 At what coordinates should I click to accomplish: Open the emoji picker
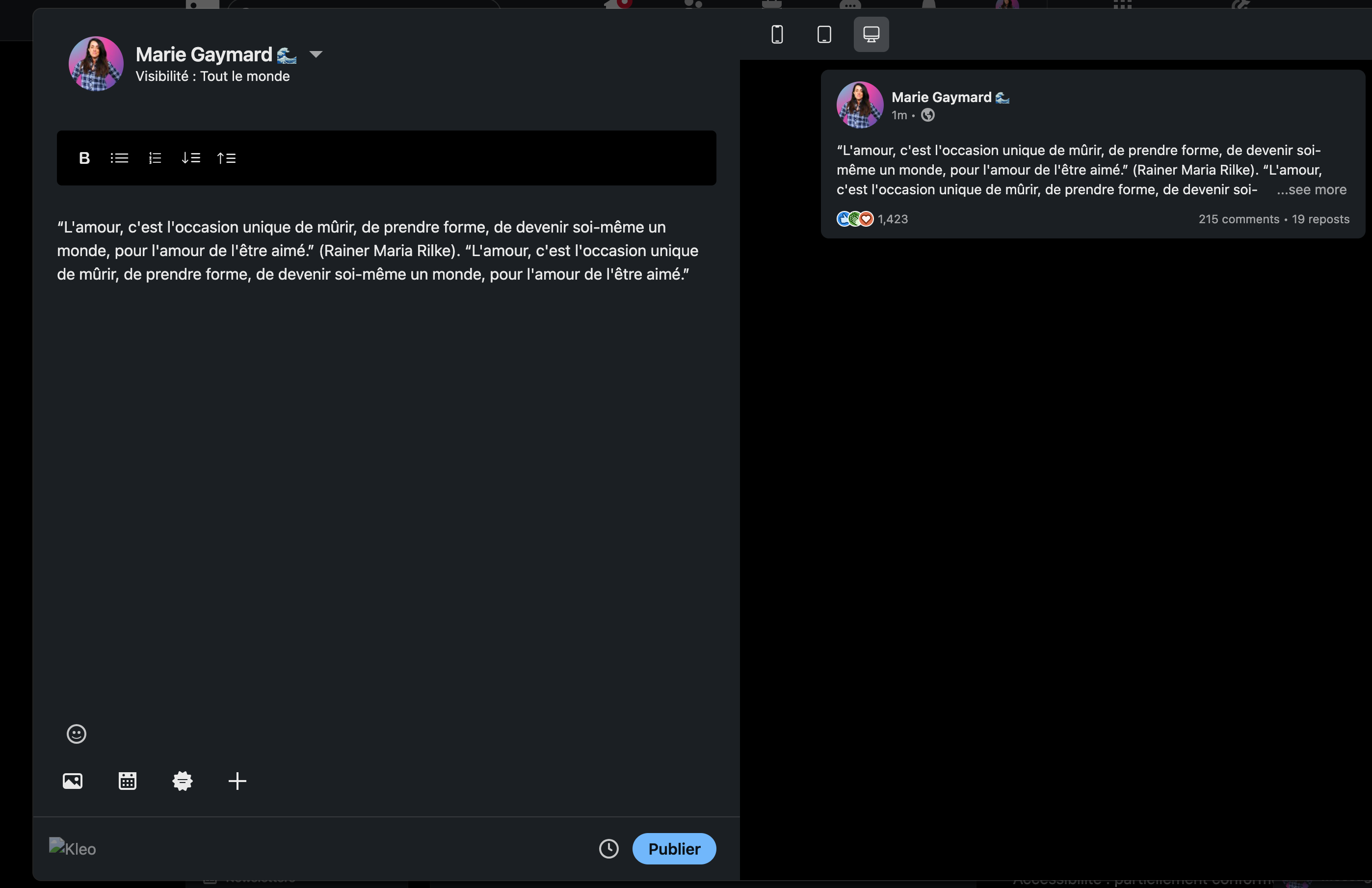(76, 733)
